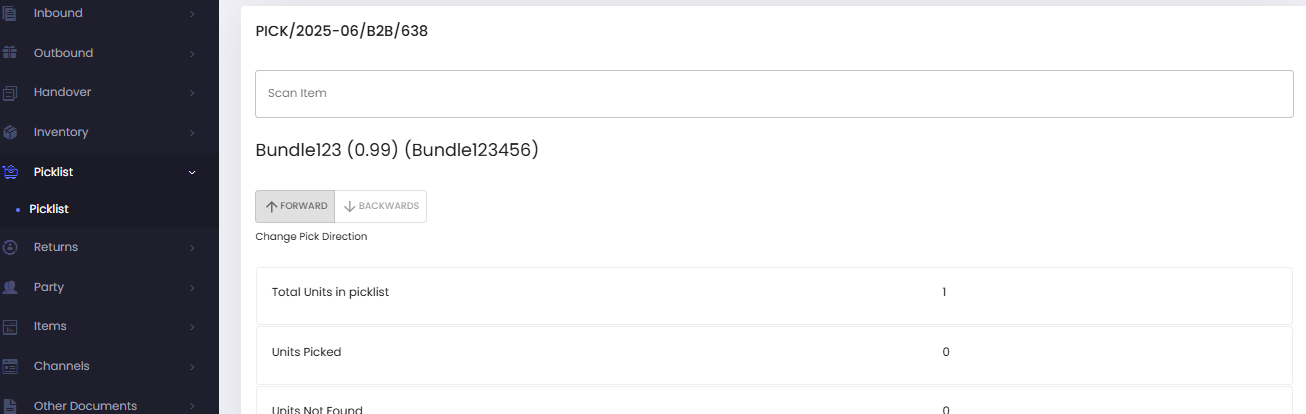
Task: Open the Party menu item
Action: (48, 287)
